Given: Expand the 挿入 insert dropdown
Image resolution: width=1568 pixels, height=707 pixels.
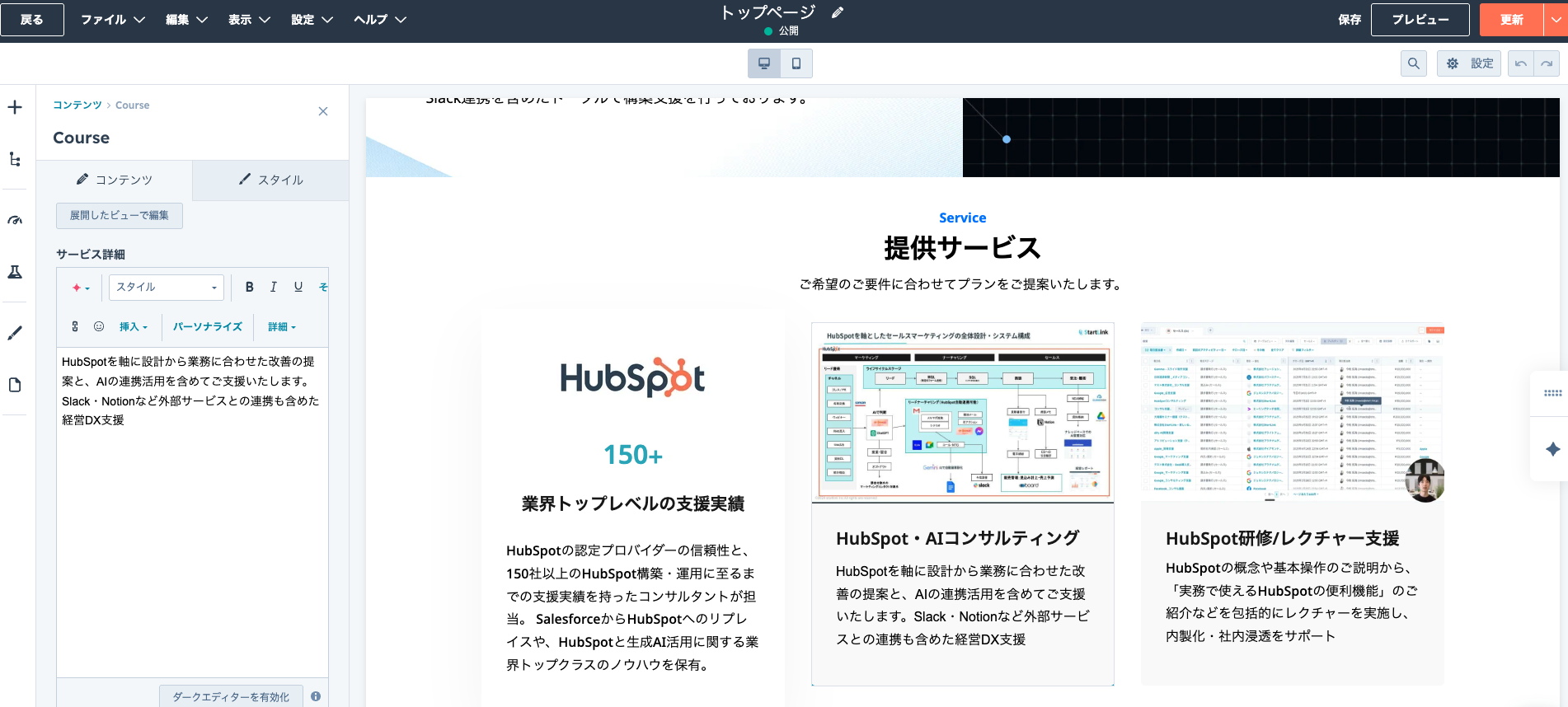Looking at the screenshot, I should coord(134,327).
